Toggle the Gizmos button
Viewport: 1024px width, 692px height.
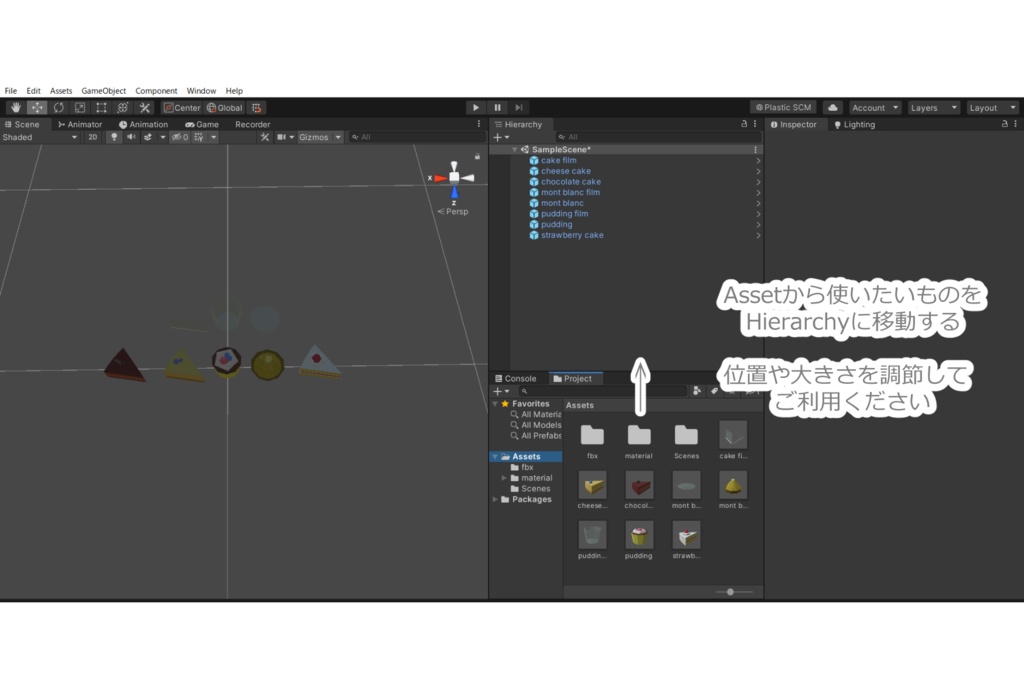tap(314, 137)
